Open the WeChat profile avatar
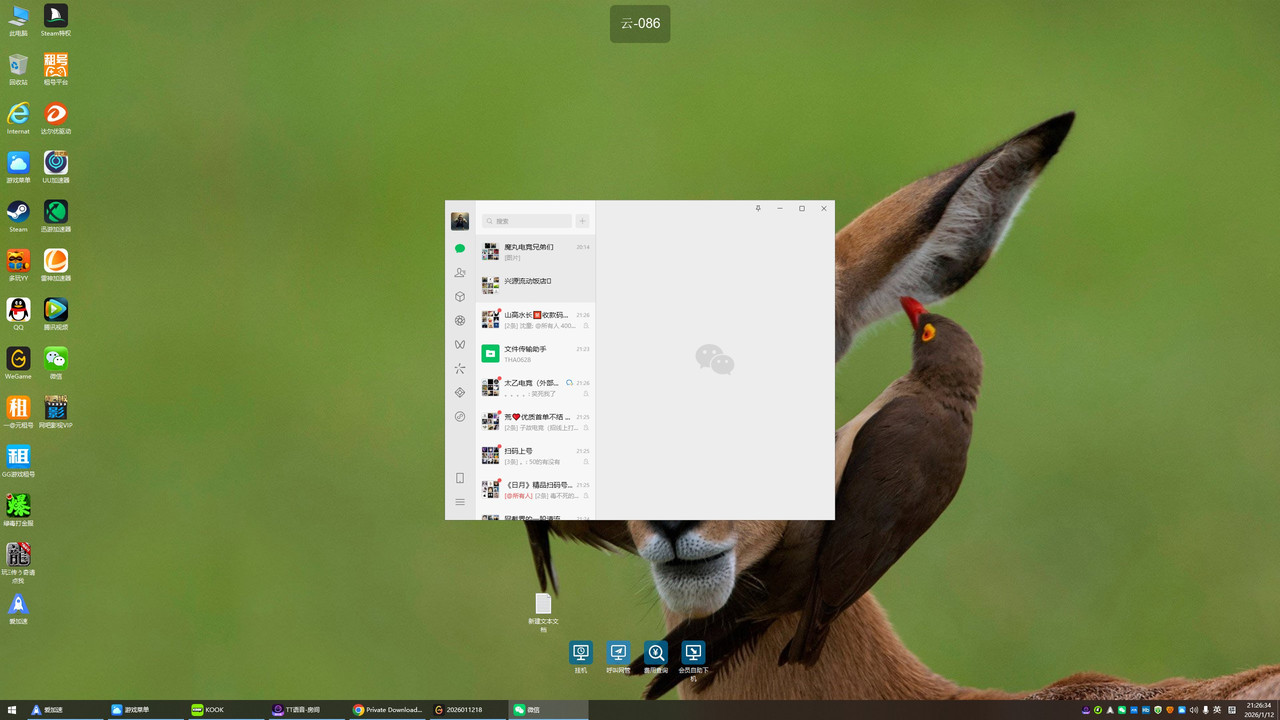 [x=460, y=221]
